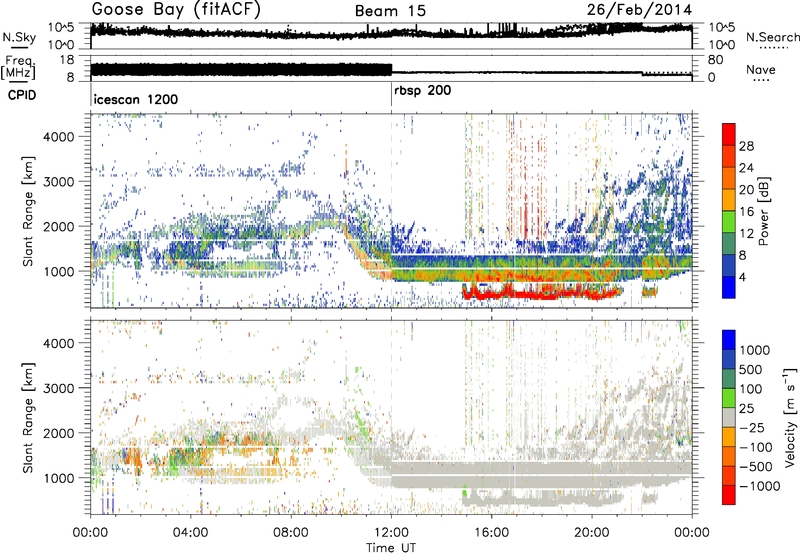Click the '3000' tick on velocity panel
The image size is (800, 554).
[58, 388]
